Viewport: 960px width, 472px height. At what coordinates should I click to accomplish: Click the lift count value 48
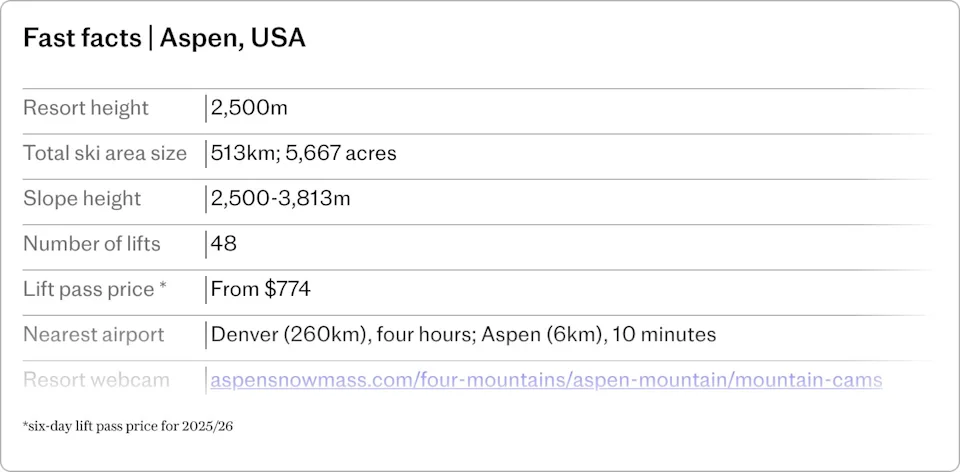pos(224,244)
